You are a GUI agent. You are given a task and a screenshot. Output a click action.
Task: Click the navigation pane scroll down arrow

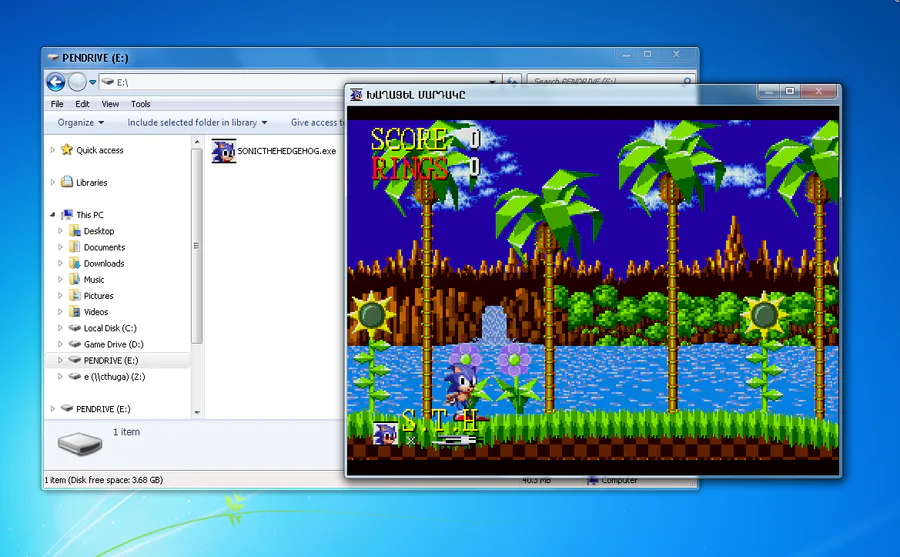pyautogui.click(x=197, y=412)
